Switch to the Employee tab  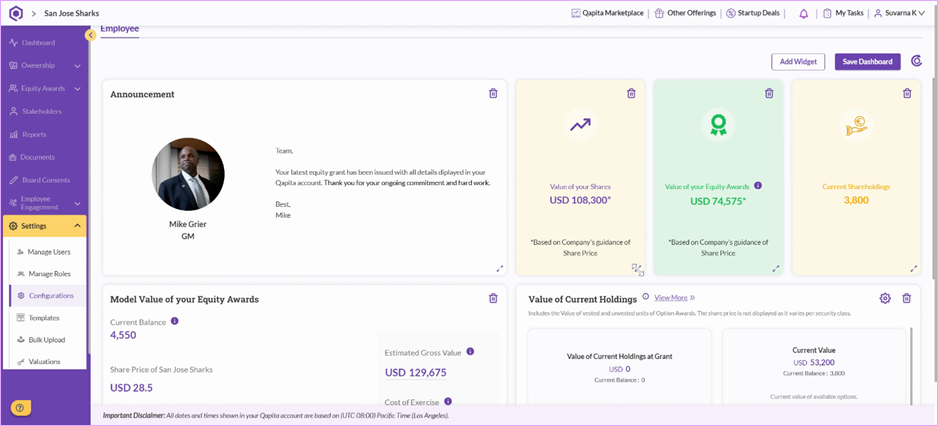pyautogui.click(x=120, y=29)
